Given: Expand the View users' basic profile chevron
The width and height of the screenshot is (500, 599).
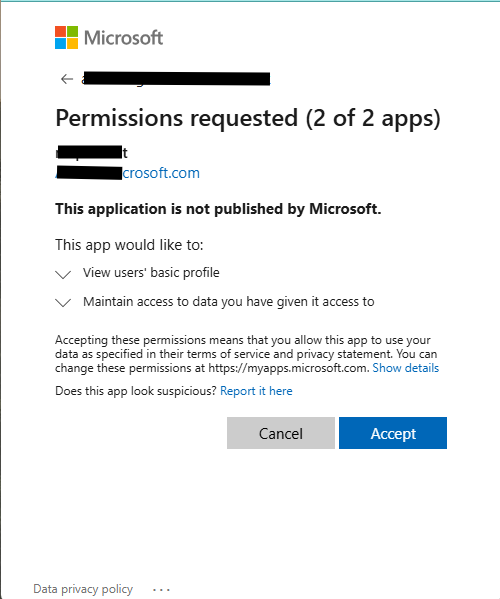Looking at the screenshot, I should click(x=63, y=274).
